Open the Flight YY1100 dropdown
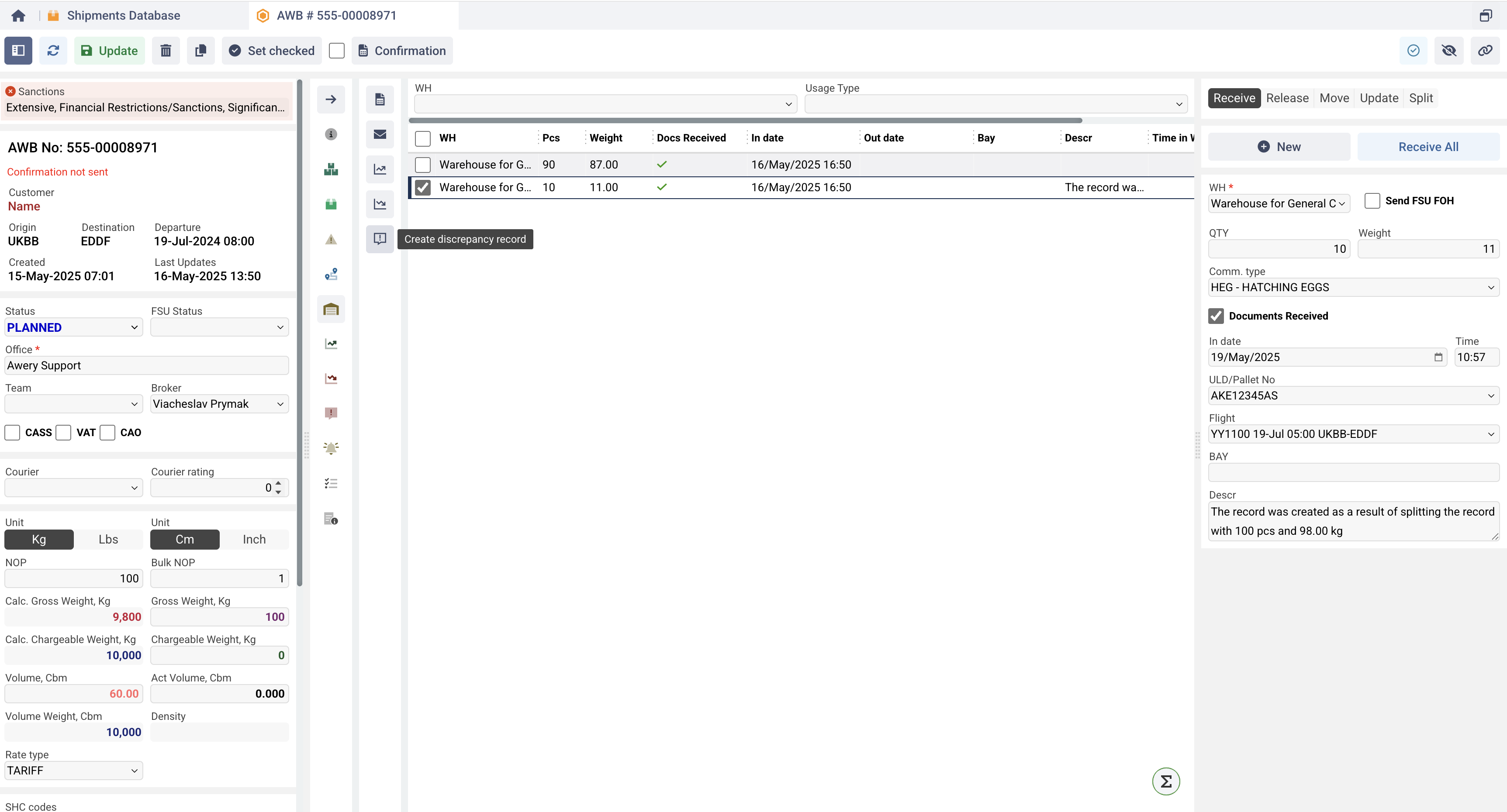The image size is (1507, 812). [1352, 434]
